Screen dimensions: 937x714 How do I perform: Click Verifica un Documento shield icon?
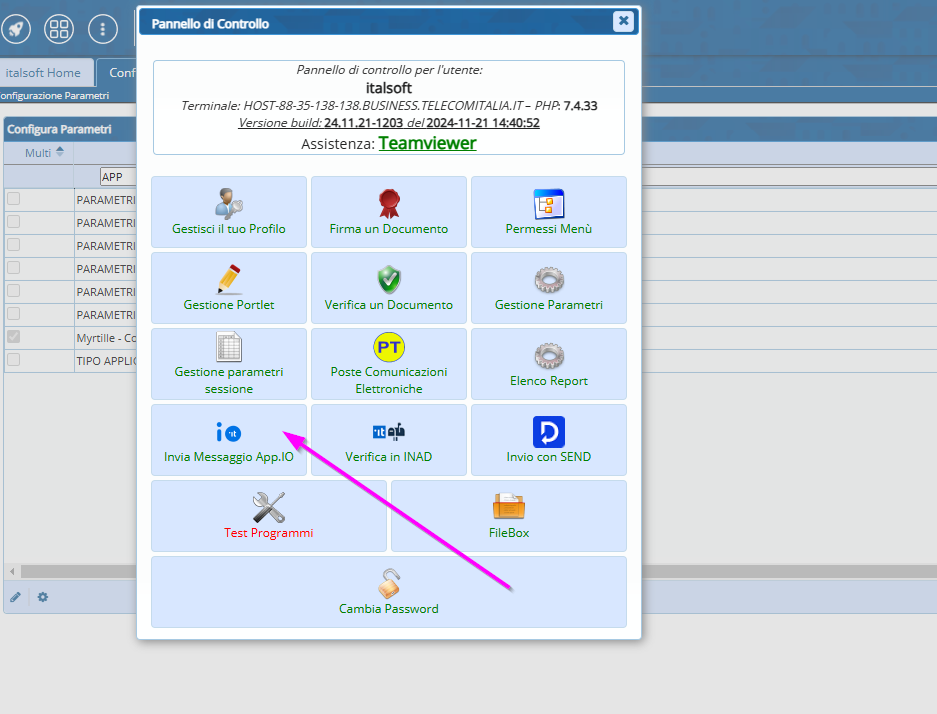[x=388, y=278]
